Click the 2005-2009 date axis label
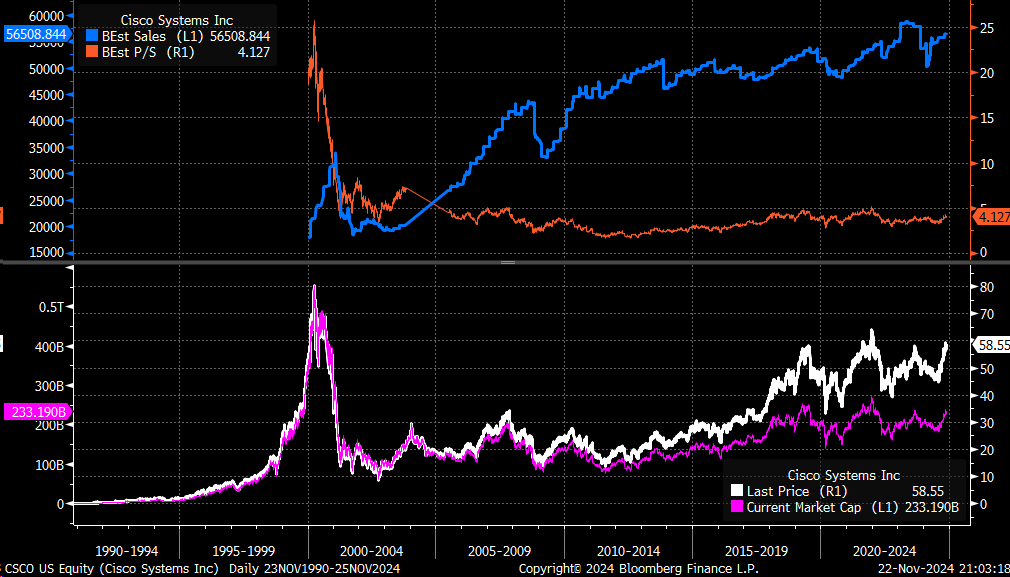This screenshot has height=577, width=1010. pyautogui.click(x=500, y=551)
